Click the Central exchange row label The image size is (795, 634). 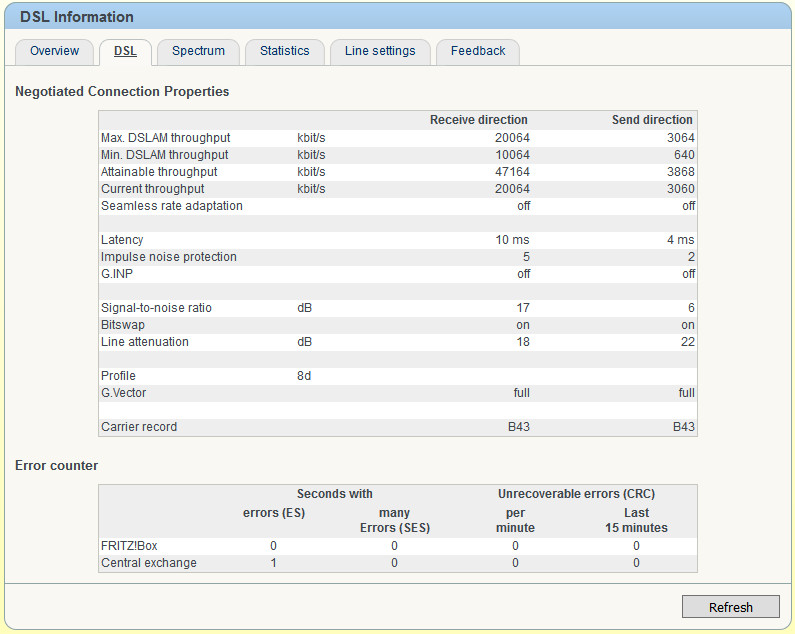[x=149, y=563]
